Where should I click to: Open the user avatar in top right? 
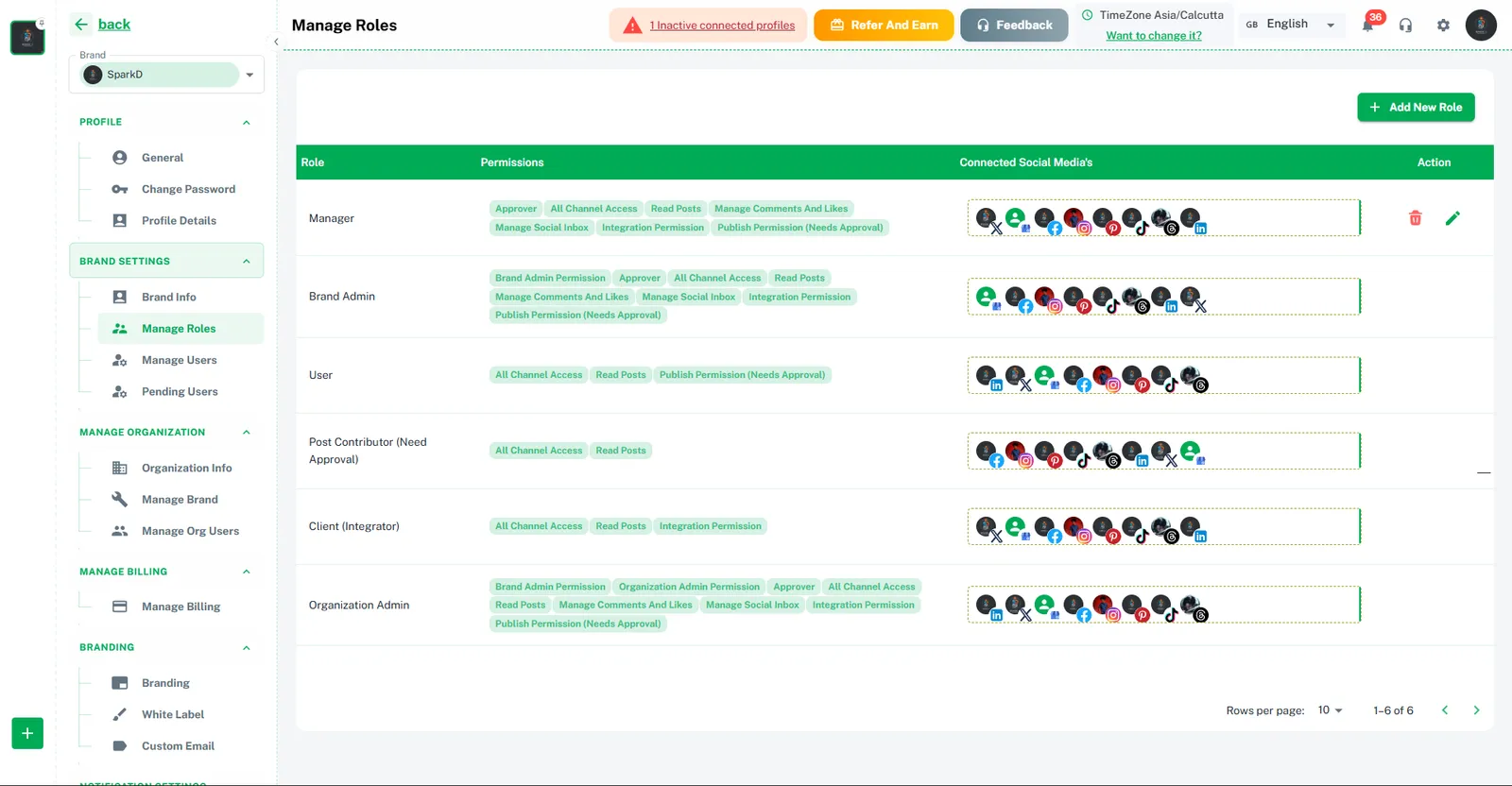[x=1481, y=25]
